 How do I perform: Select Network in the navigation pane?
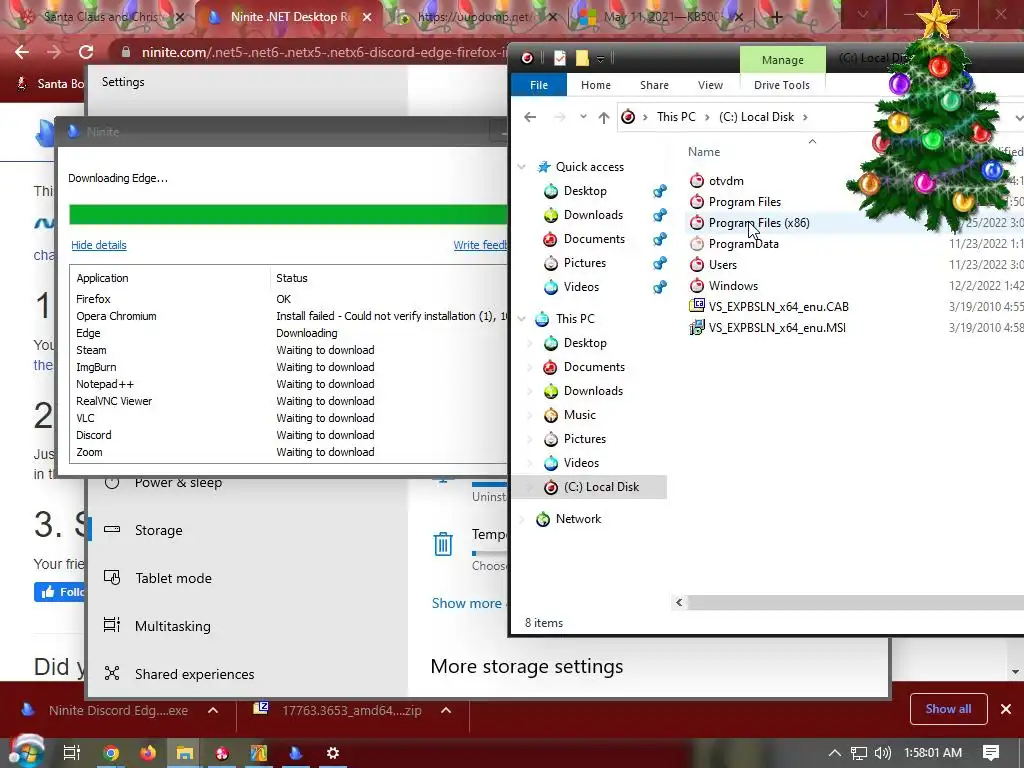click(x=578, y=519)
